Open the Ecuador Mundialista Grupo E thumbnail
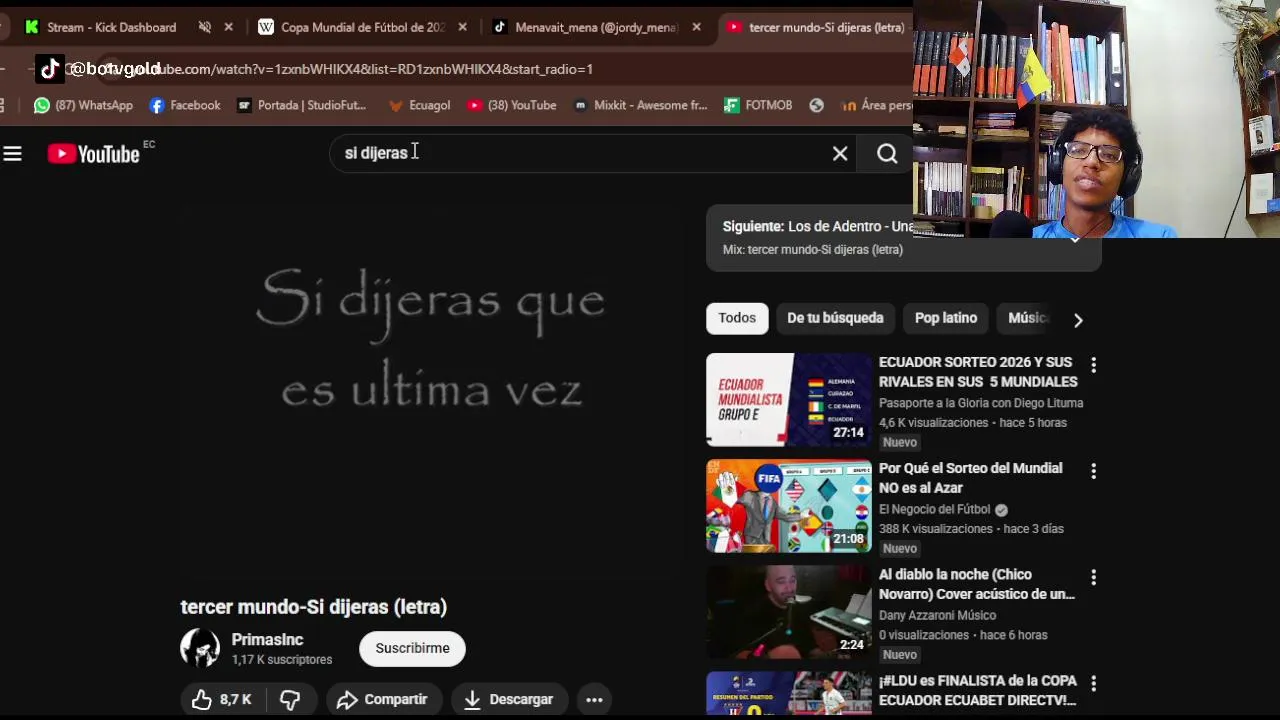Image resolution: width=1280 pixels, height=720 pixels. point(789,399)
